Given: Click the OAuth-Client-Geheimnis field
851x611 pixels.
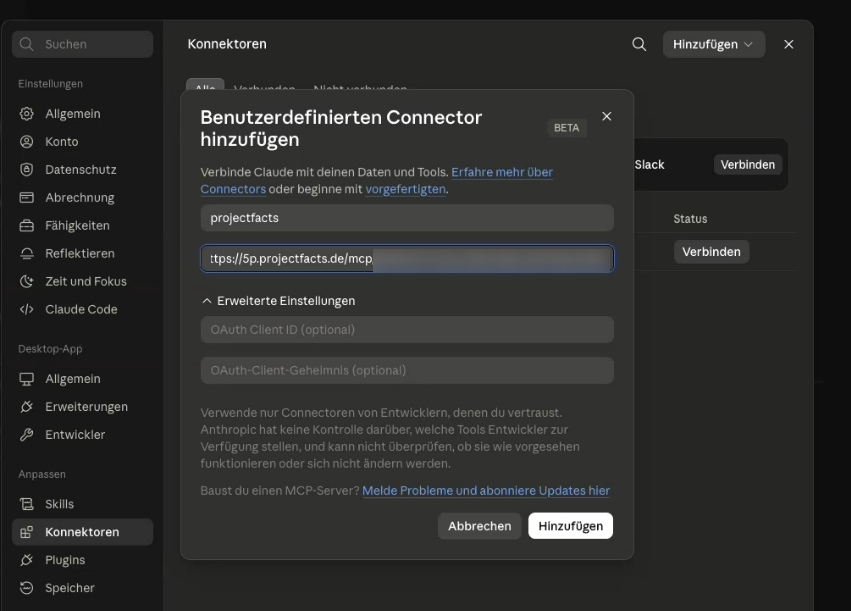Looking at the screenshot, I should (407, 371).
